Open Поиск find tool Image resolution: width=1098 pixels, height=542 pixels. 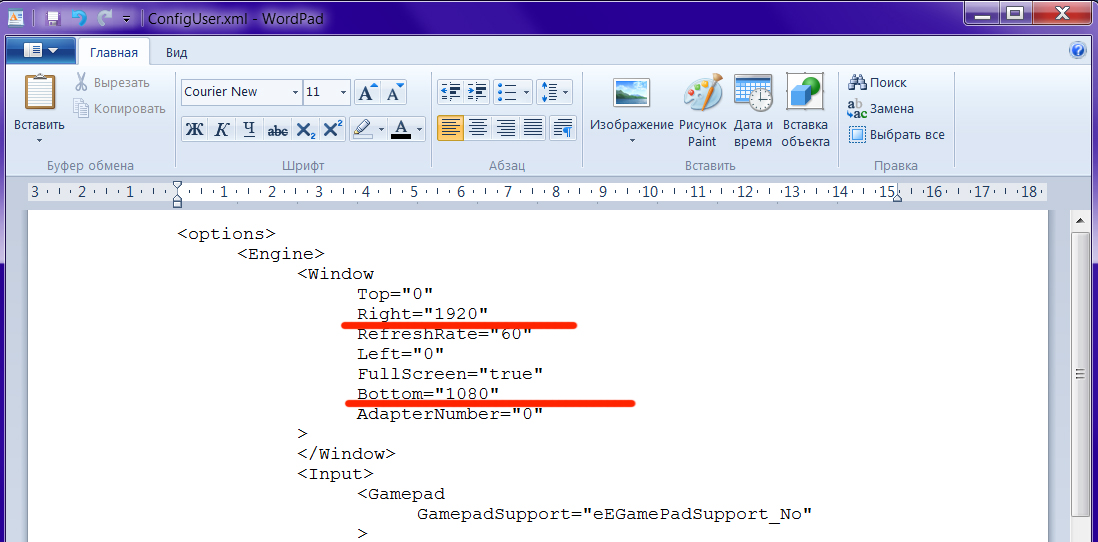877,83
